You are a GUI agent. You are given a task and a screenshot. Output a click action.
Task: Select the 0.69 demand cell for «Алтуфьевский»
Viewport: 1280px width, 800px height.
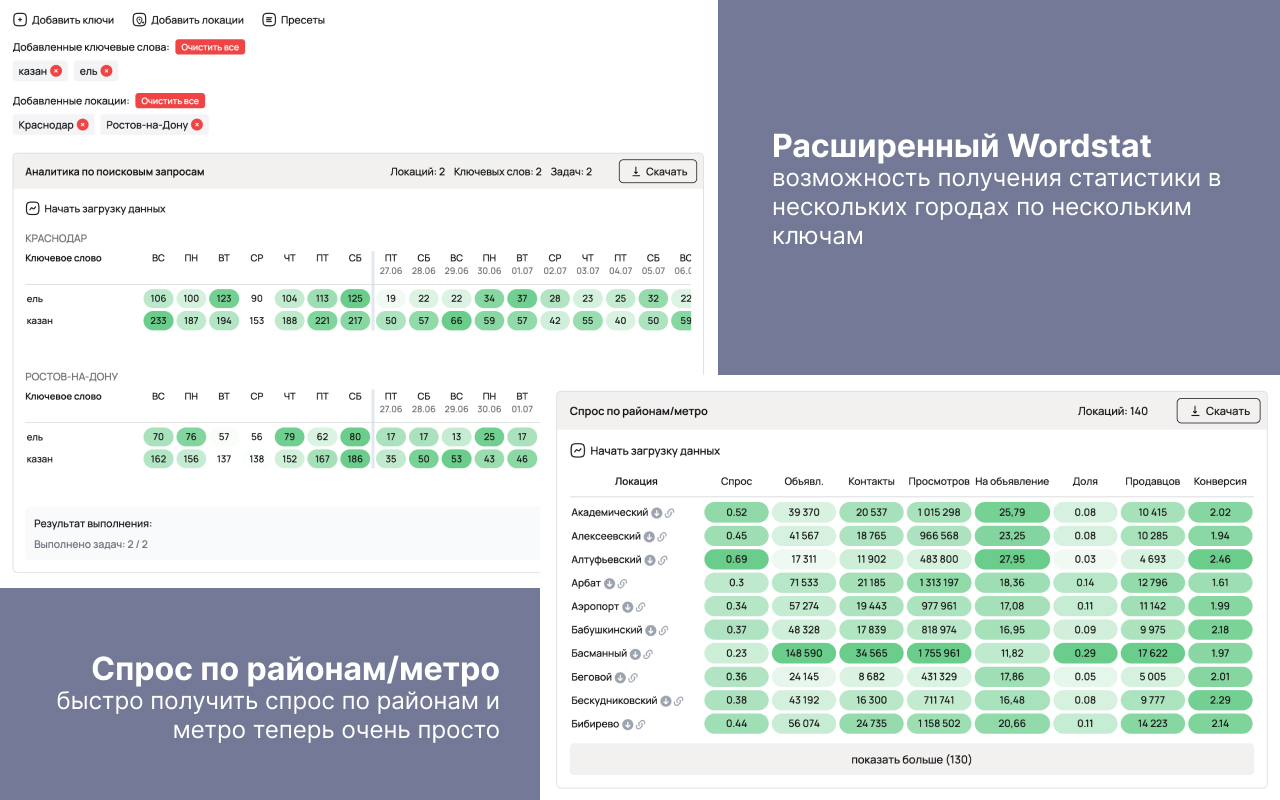tap(736, 559)
